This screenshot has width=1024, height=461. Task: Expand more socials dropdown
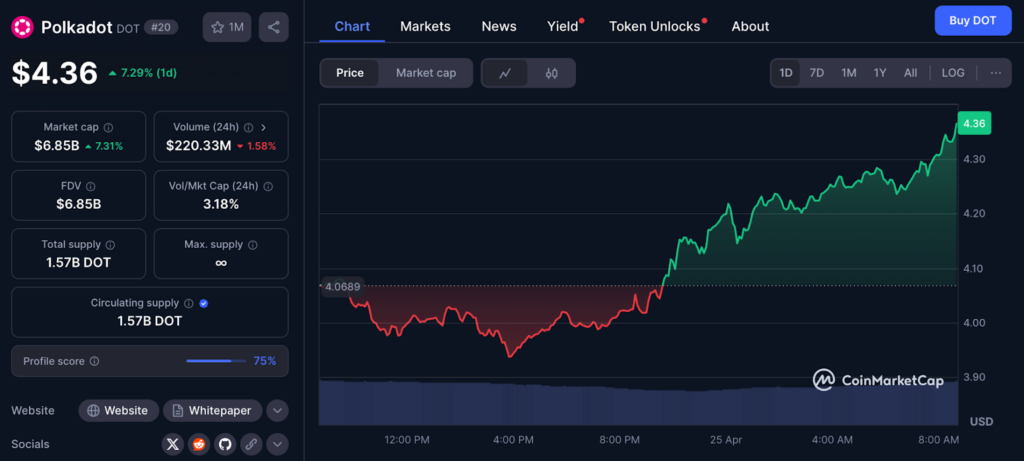pyautogui.click(x=278, y=444)
